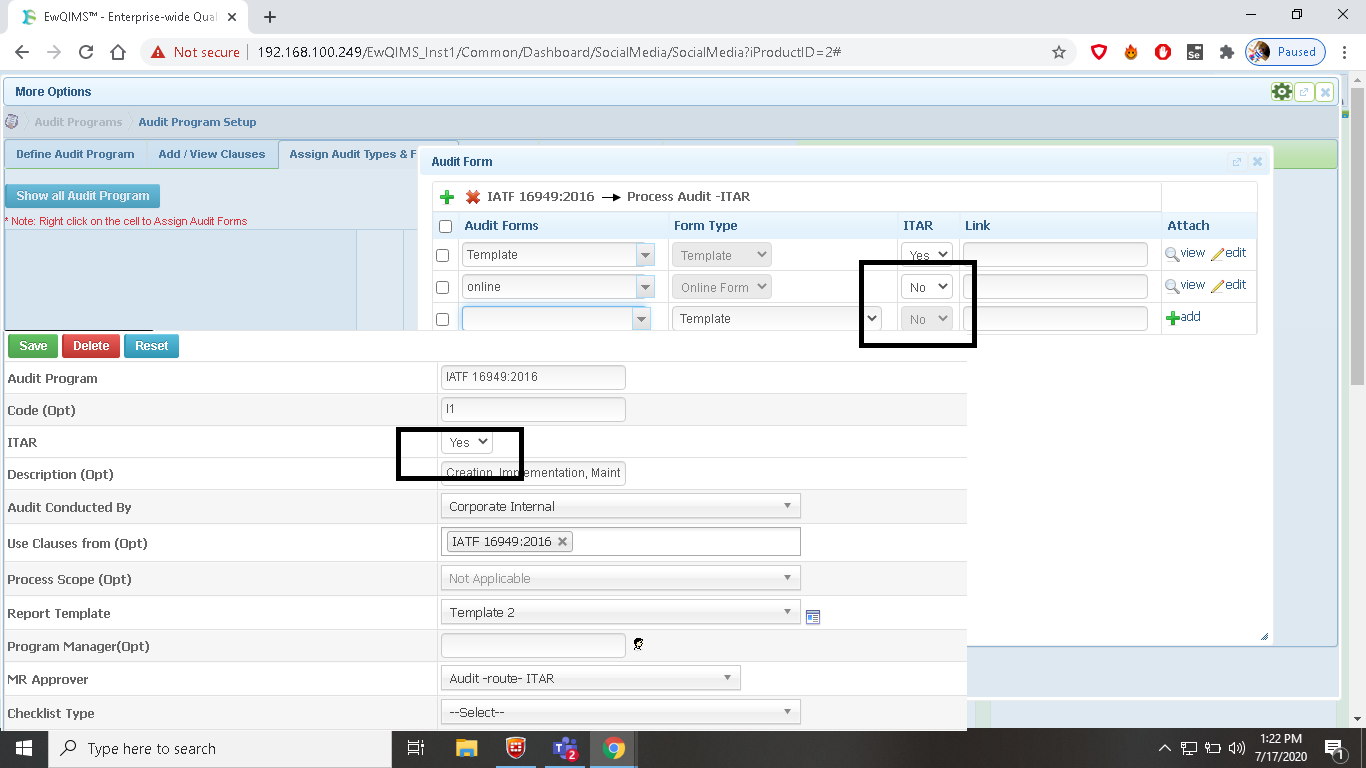The image size is (1366, 768).
Task: Bookmark this page with the star icon
Action: (x=1059, y=52)
